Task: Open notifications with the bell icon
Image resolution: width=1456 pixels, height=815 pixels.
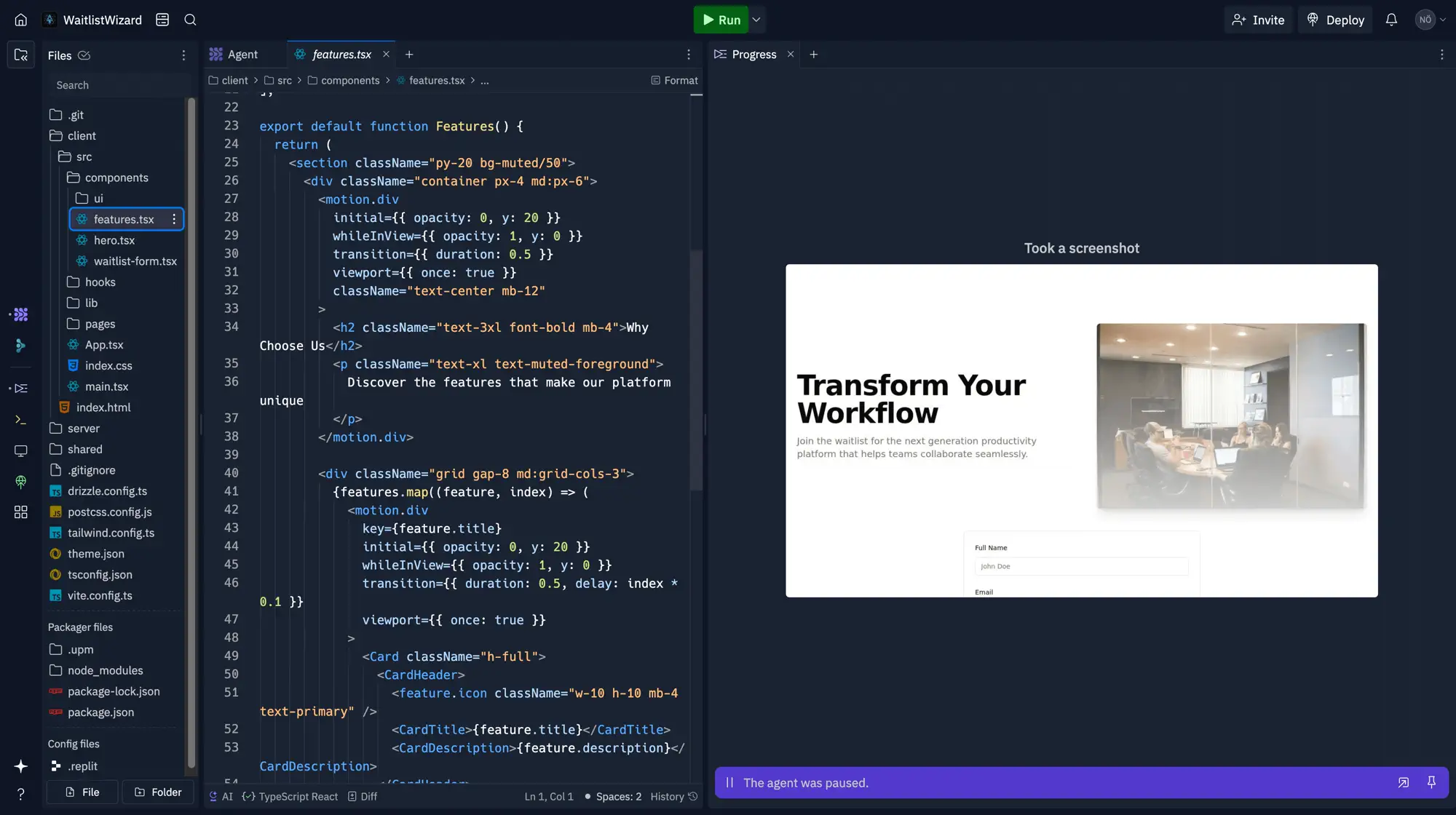Action: pyautogui.click(x=1391, y=20)
